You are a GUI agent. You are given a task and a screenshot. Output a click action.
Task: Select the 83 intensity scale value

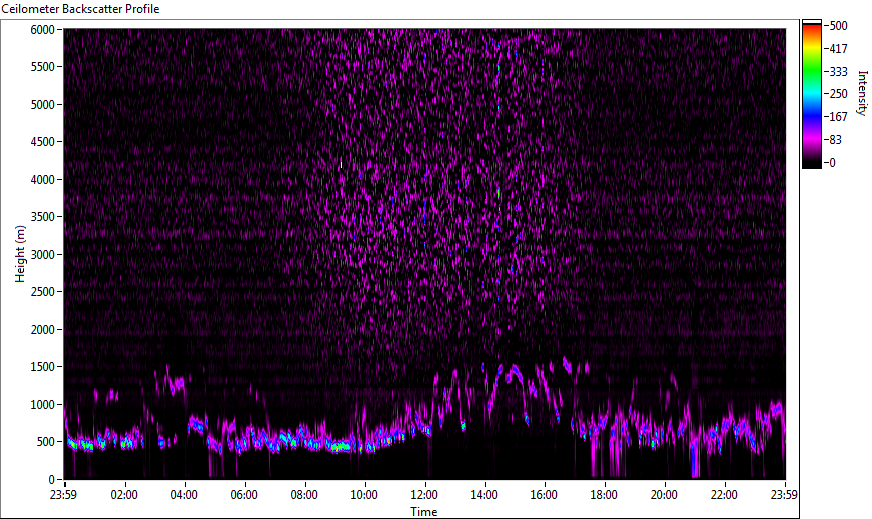click(835, 140)
